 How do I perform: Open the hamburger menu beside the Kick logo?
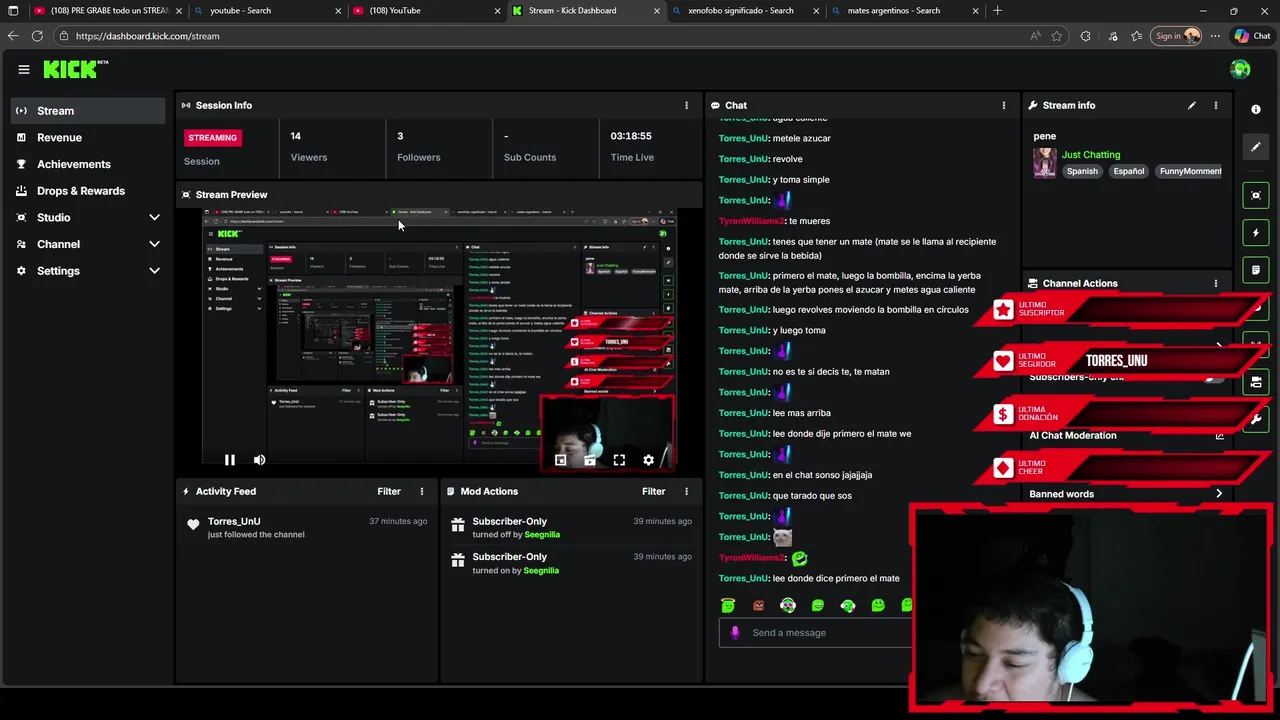coord(23,69)
